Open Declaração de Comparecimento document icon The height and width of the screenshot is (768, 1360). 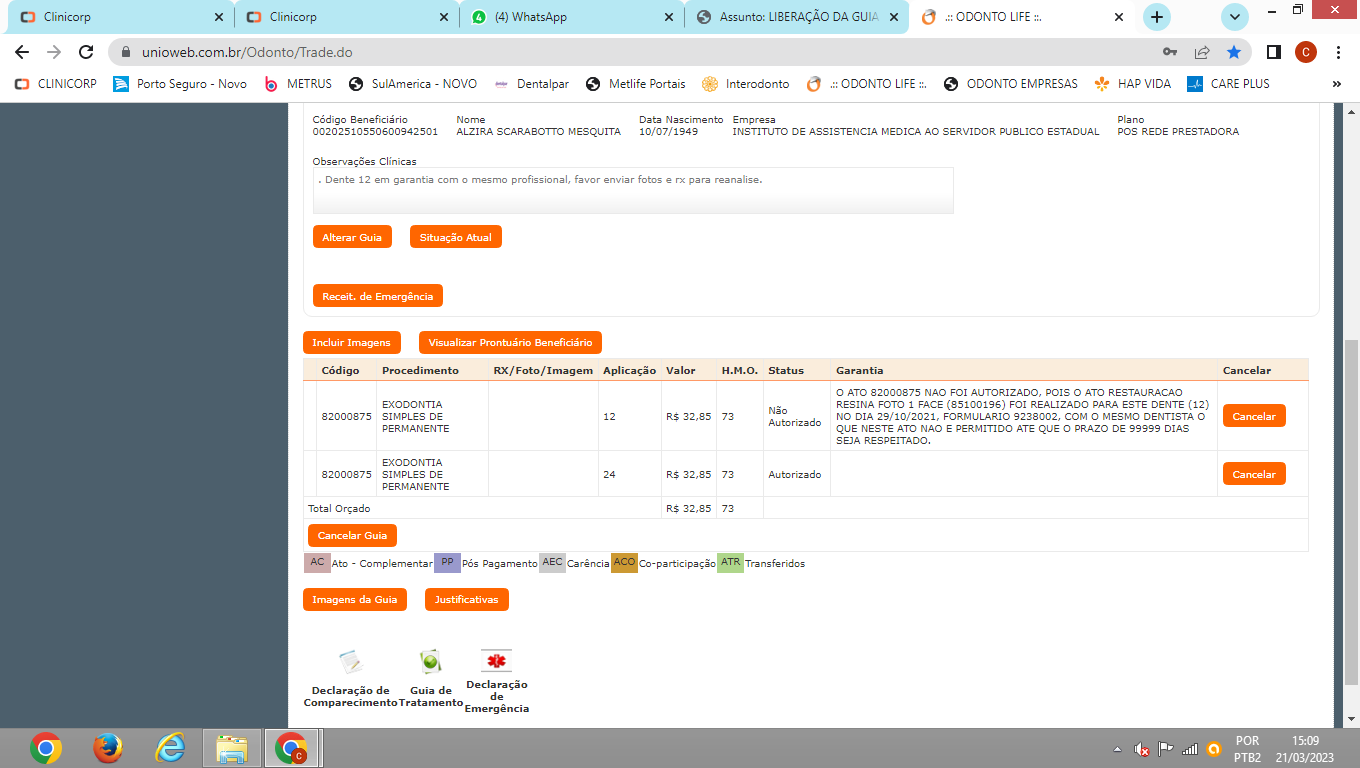(350, 661)
